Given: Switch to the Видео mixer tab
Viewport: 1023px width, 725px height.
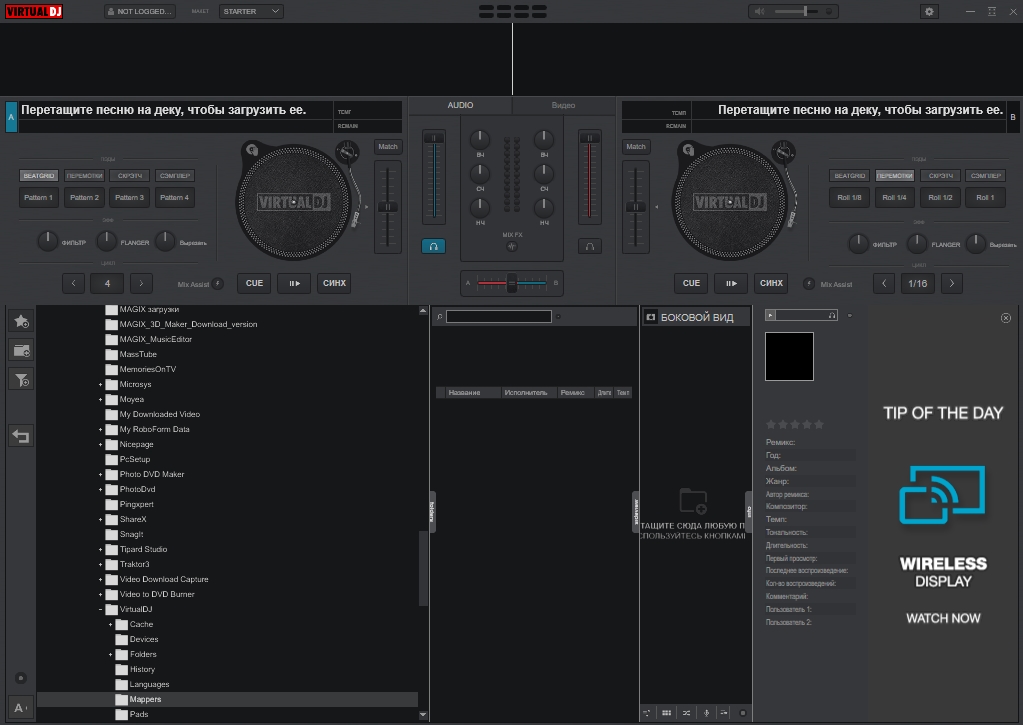Looking at the screenshot, I should [563, 105].
